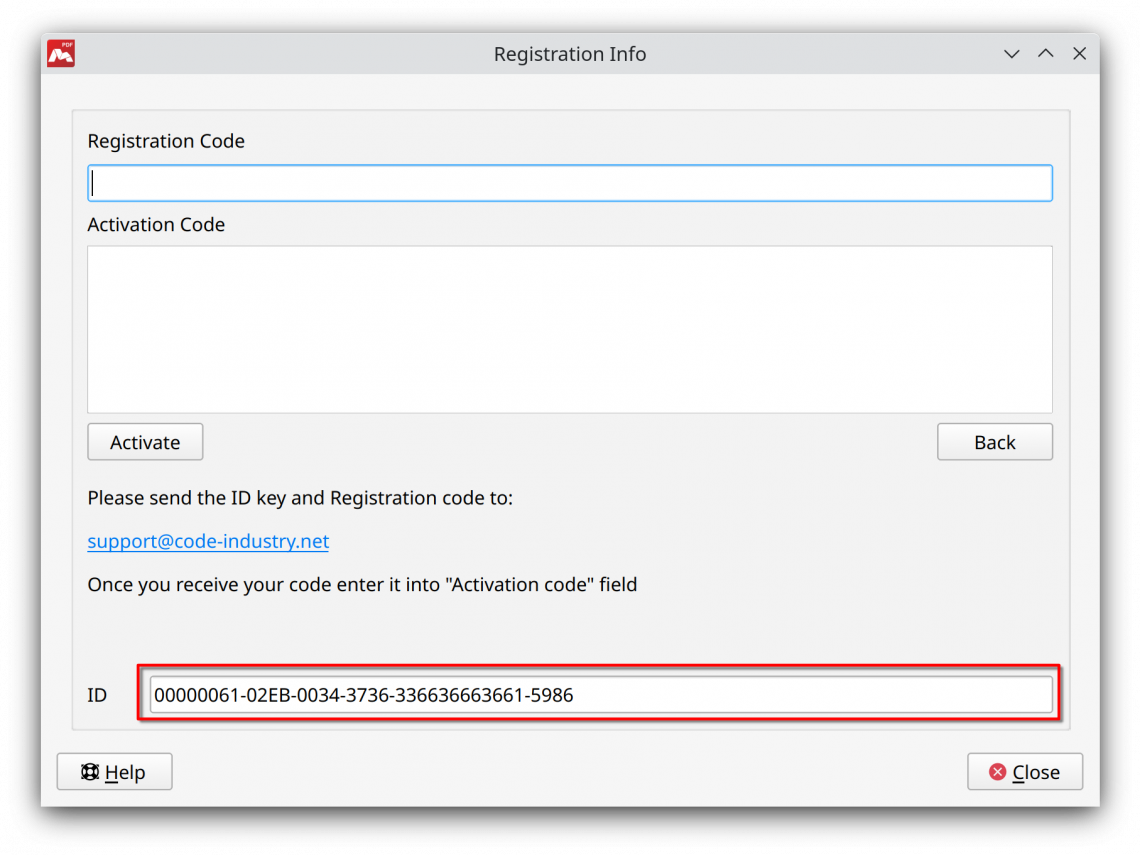Click the Close button at bottom right
The width and height of the screenshot is (1140, 855).
[1024, 771]
